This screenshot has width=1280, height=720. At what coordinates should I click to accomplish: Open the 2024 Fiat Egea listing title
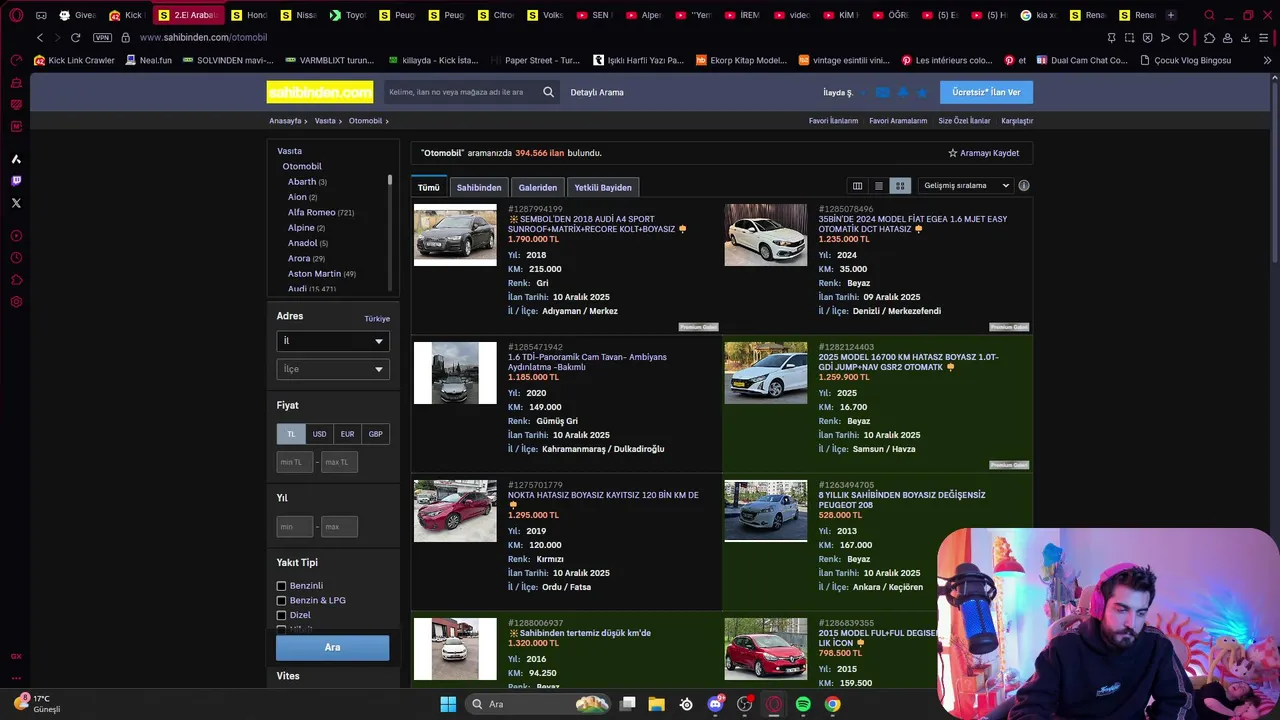click(913, 224)
